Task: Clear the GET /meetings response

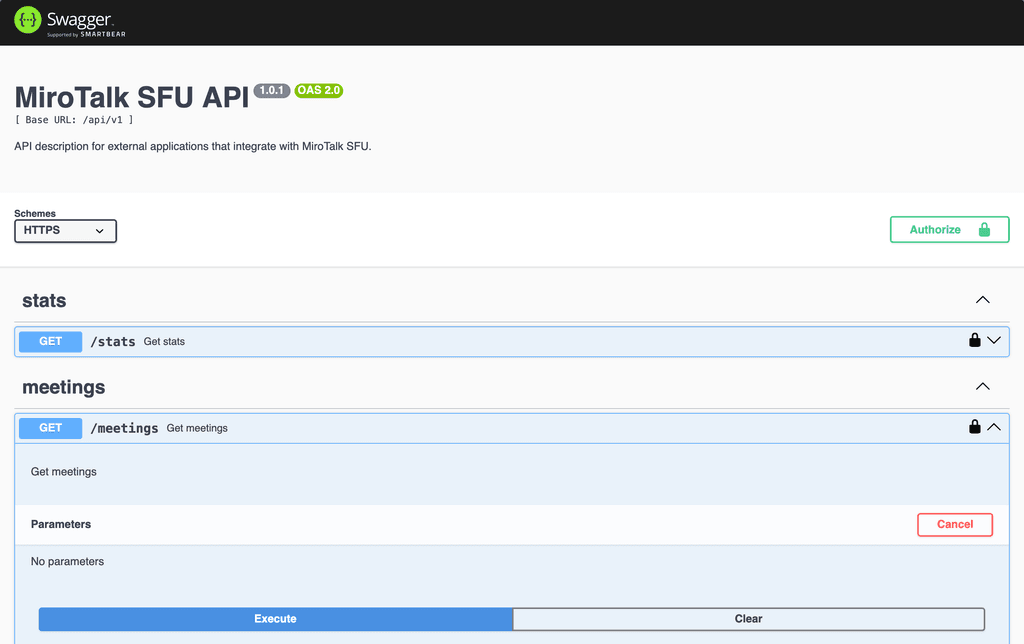Action: point(748,619)
